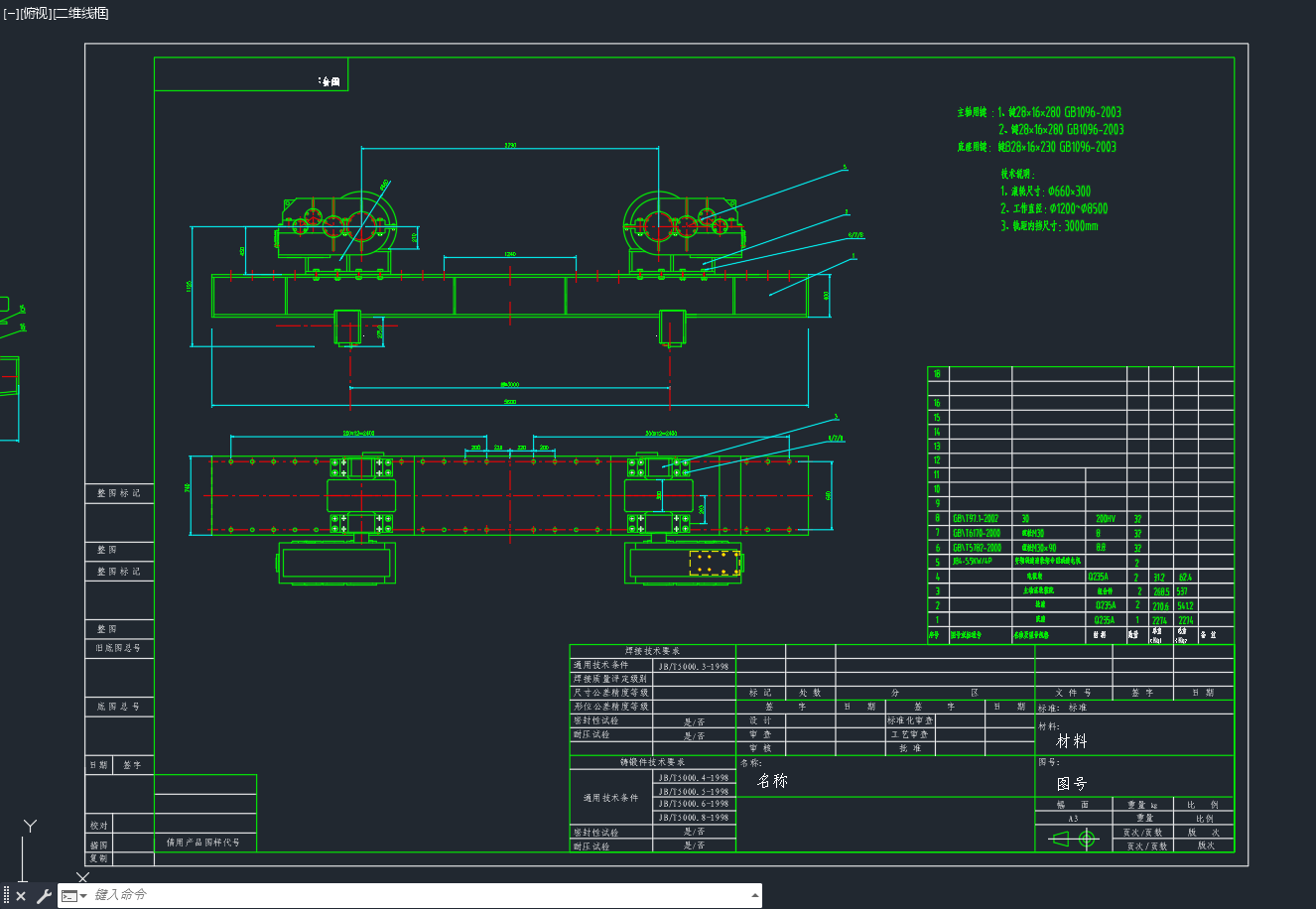Select the 校对 side cell
This screenshot has height=909, width=1316.
pos(98,826)
